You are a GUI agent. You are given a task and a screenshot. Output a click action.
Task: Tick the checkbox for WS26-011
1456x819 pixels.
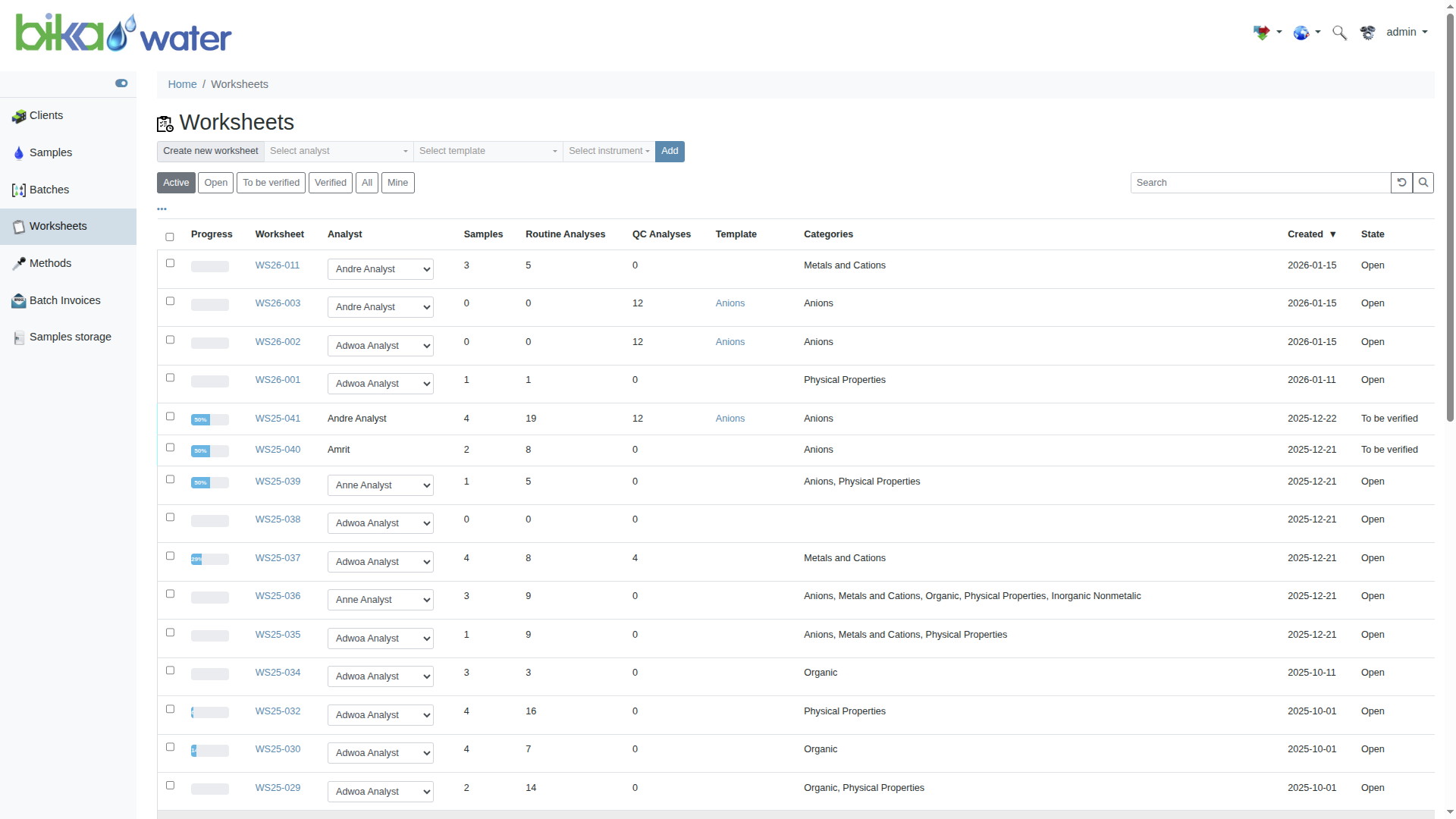pos(170,263)
